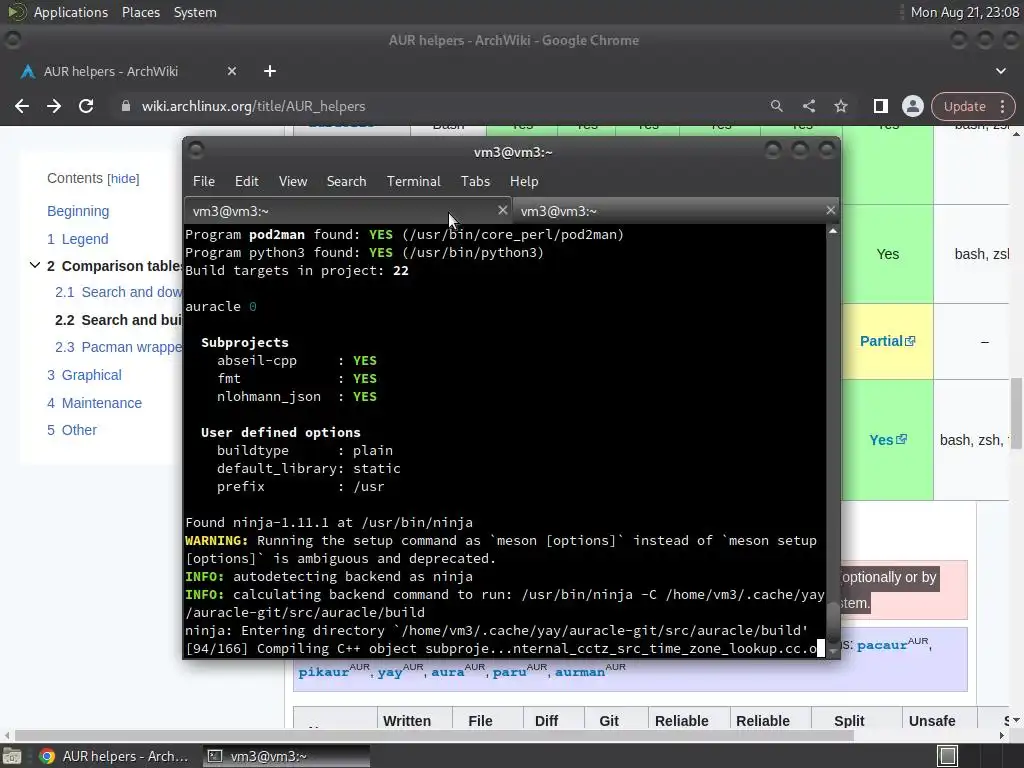View site info lock icon
The height and width of the screenshot is (768, 1024).
click(x=125, y=106)
